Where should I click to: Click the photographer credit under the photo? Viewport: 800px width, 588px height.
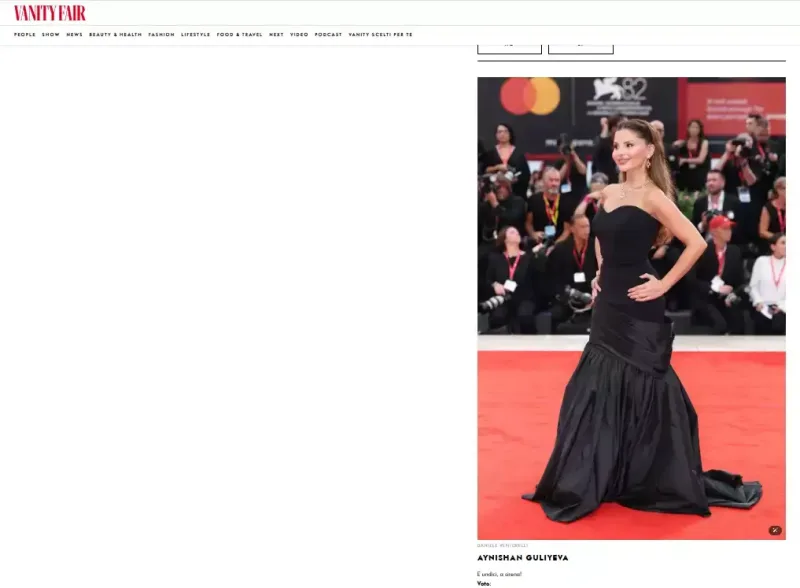click(502, 545)
